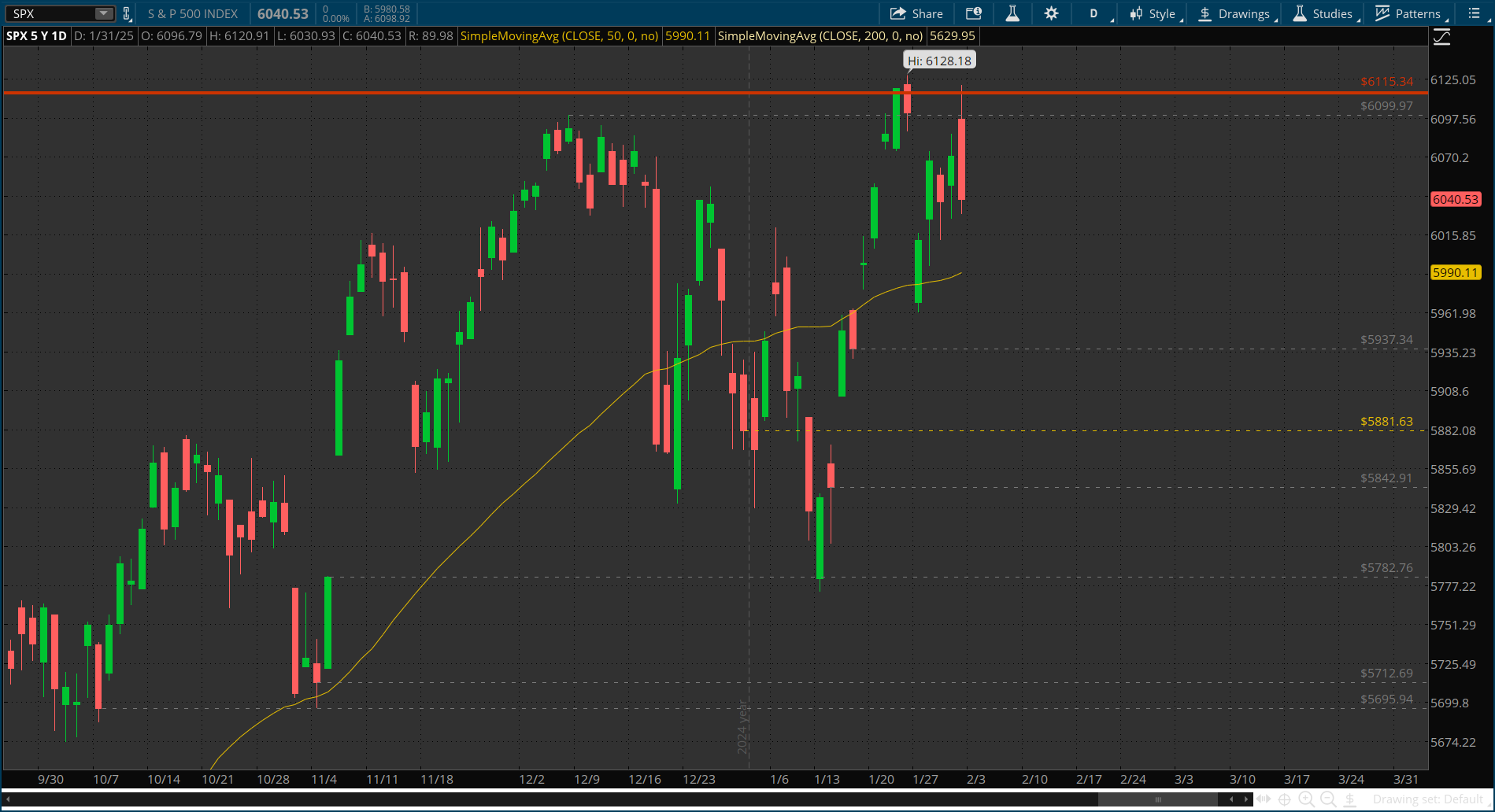Click the Hi: 6128.18 price bubble
This screenshot has width=1495, height=812.
click(939, 61)
